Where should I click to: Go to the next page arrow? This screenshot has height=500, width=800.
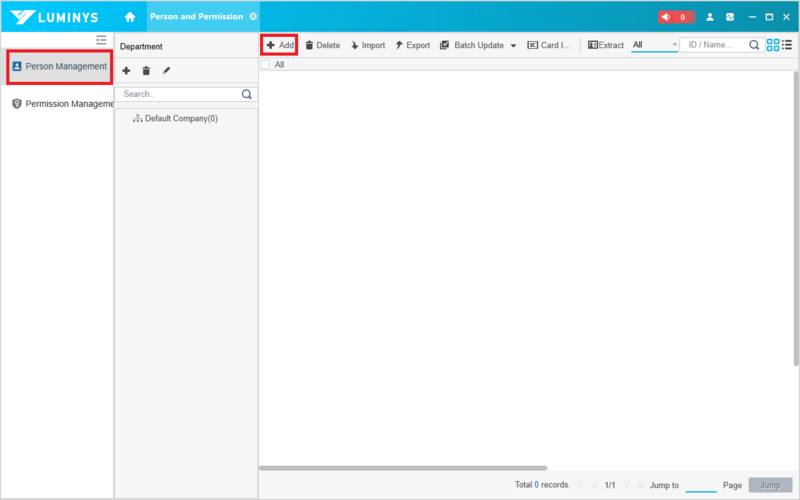[626, 485]
